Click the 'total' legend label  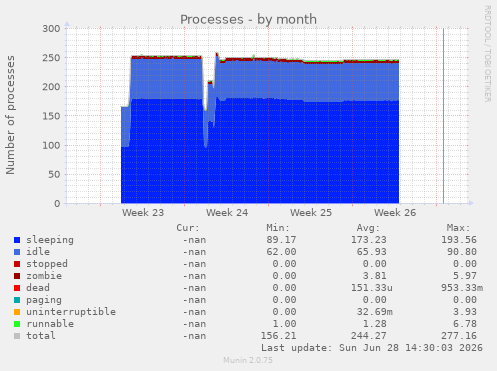[41, 336]
